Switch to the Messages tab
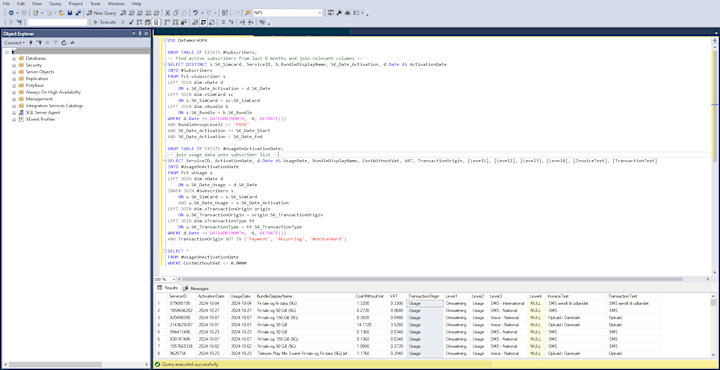Screen dimensions: 720x370 point(196,288)
